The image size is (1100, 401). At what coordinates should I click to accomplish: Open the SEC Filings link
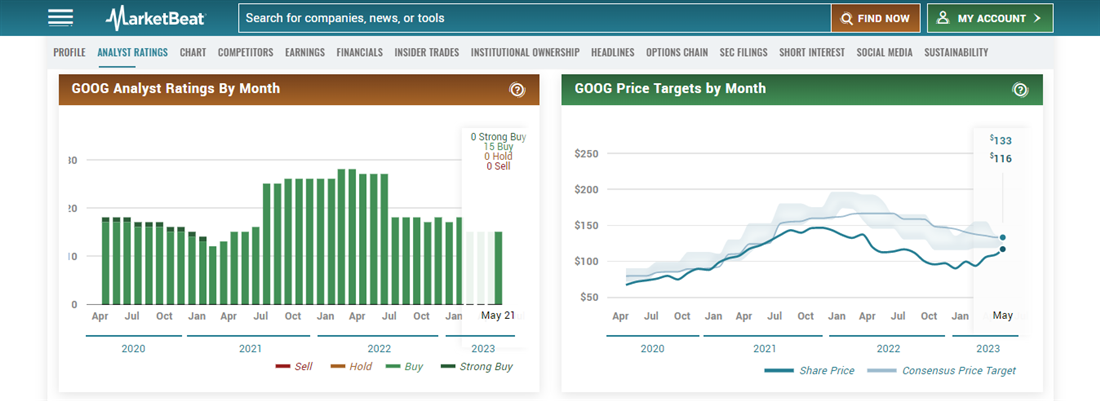[x=743, y=52]
